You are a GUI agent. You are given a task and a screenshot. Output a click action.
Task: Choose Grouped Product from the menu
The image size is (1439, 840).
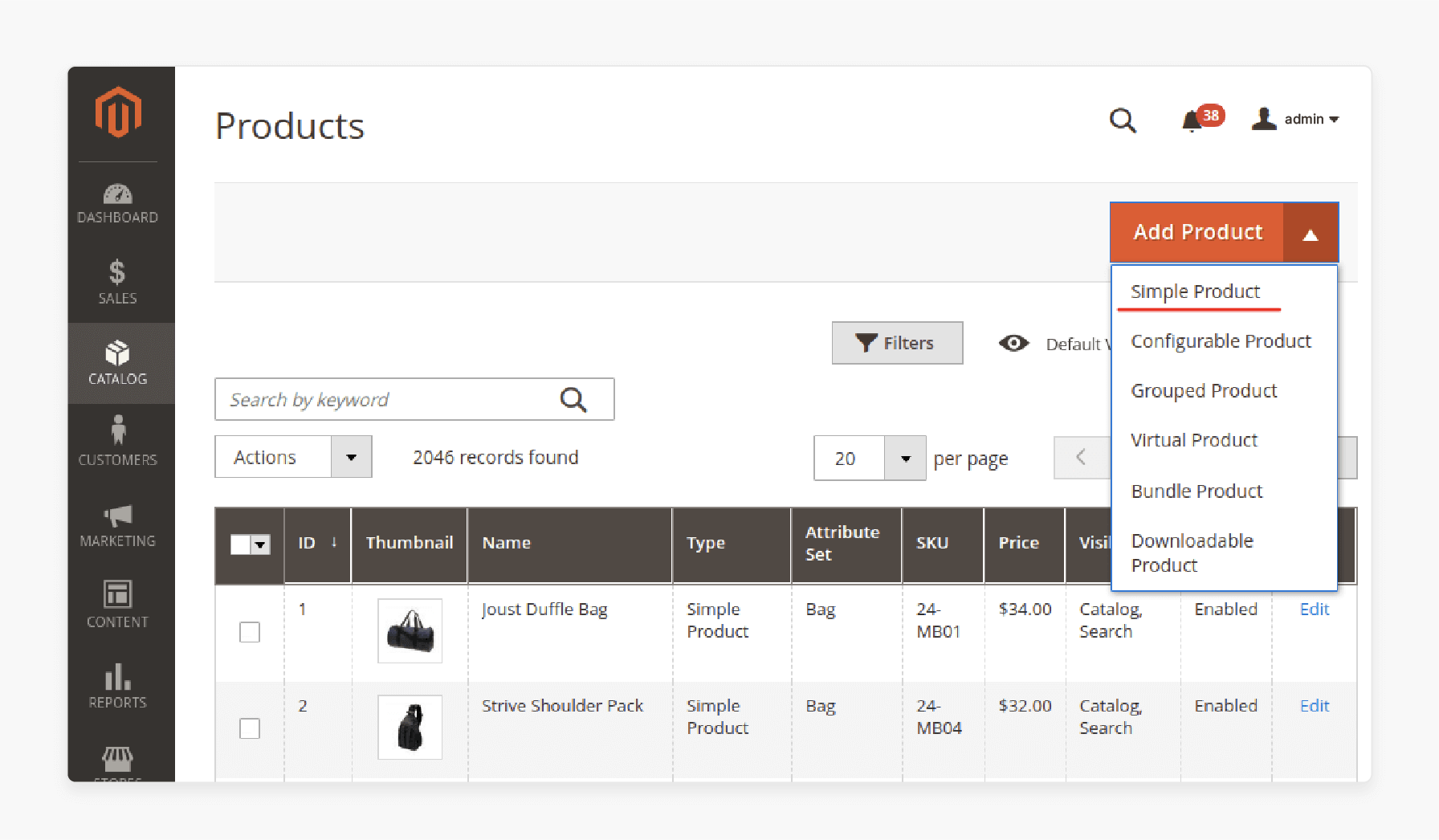pos(1204,391)
